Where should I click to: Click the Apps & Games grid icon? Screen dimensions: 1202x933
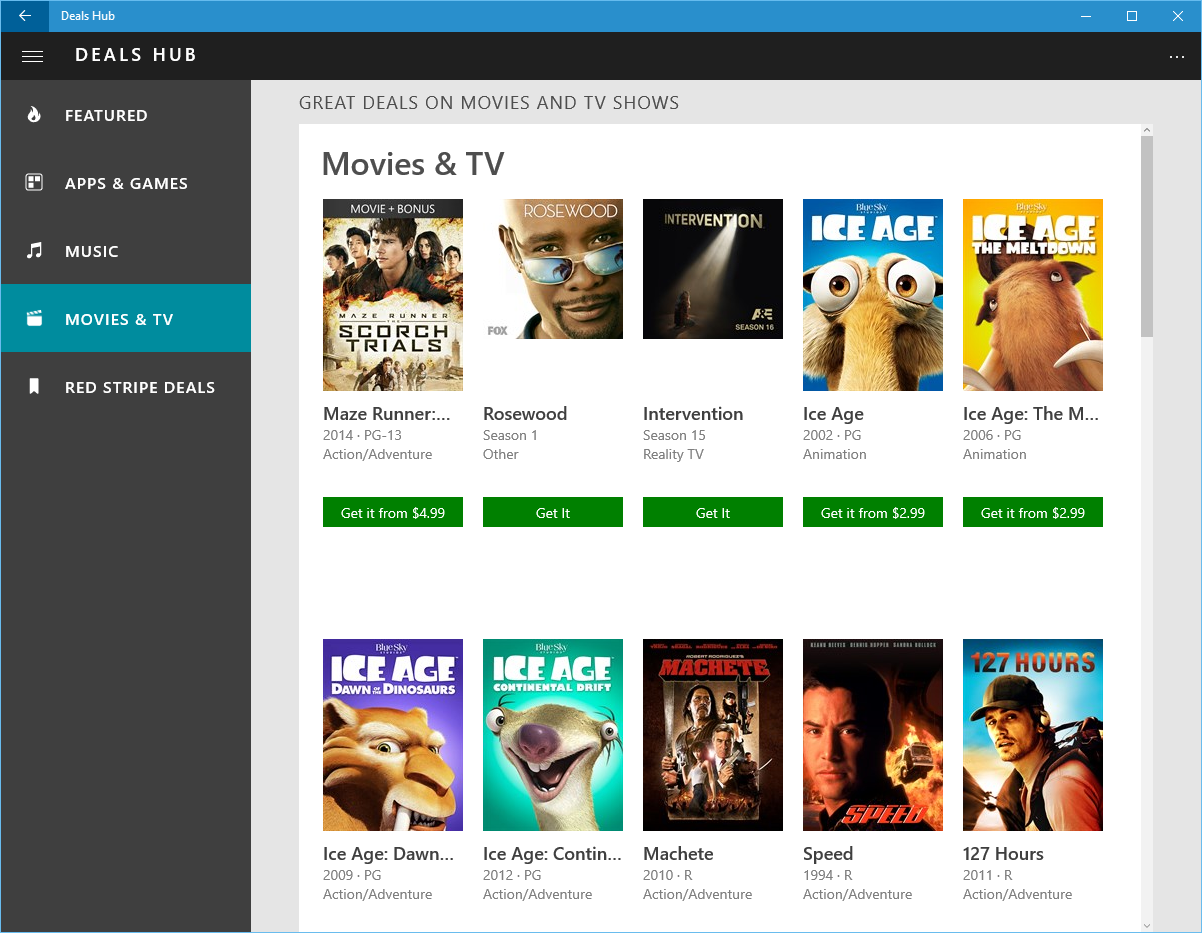pos(34,183)
